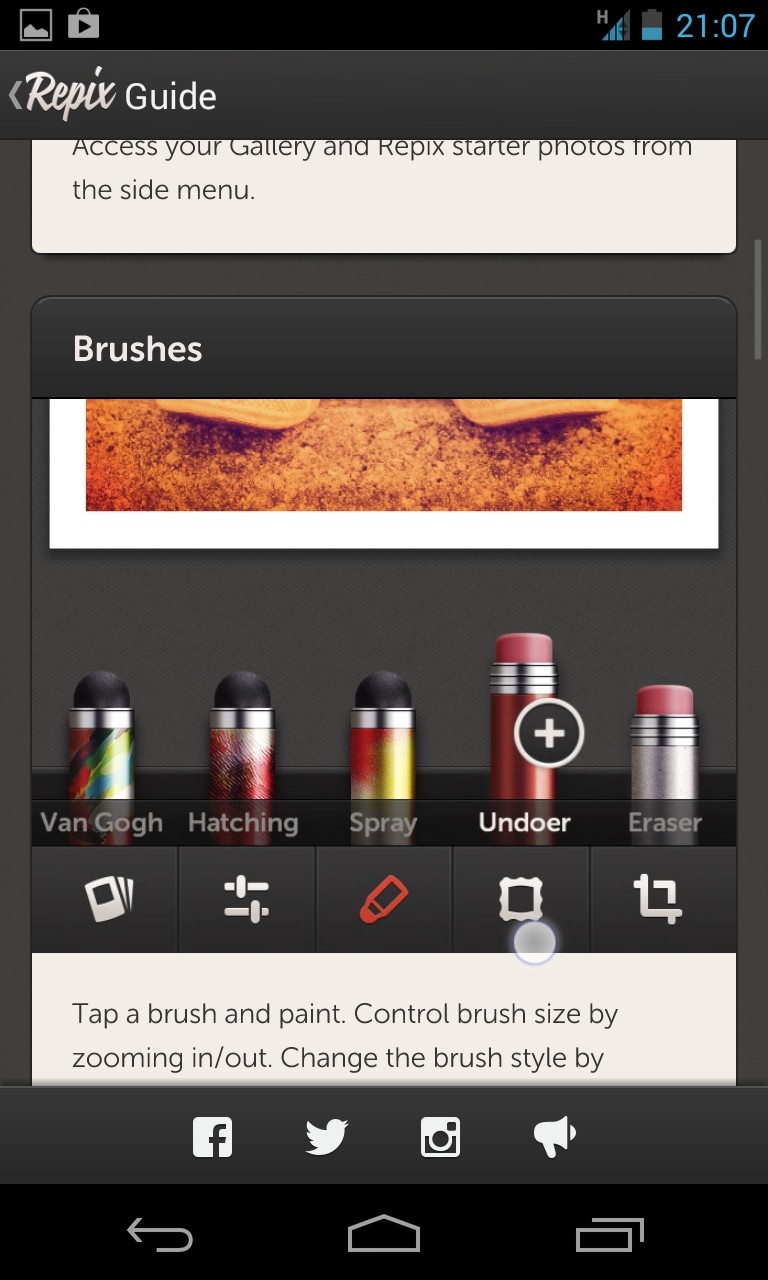Select the photo filters icon in toolbar
This screenshot has height=1280, width=768.
tap(106, 899)
